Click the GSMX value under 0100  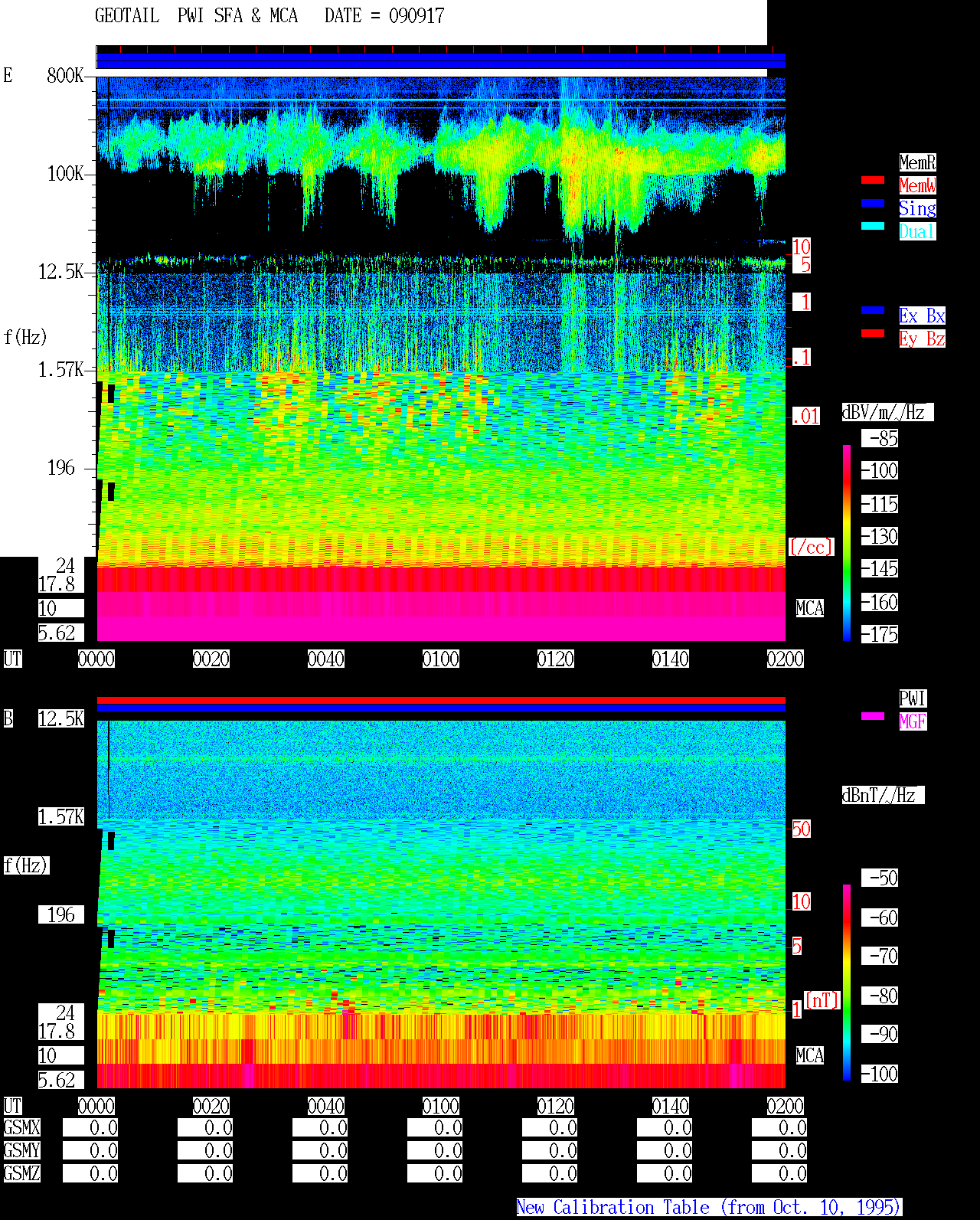tap(435, 1128)
